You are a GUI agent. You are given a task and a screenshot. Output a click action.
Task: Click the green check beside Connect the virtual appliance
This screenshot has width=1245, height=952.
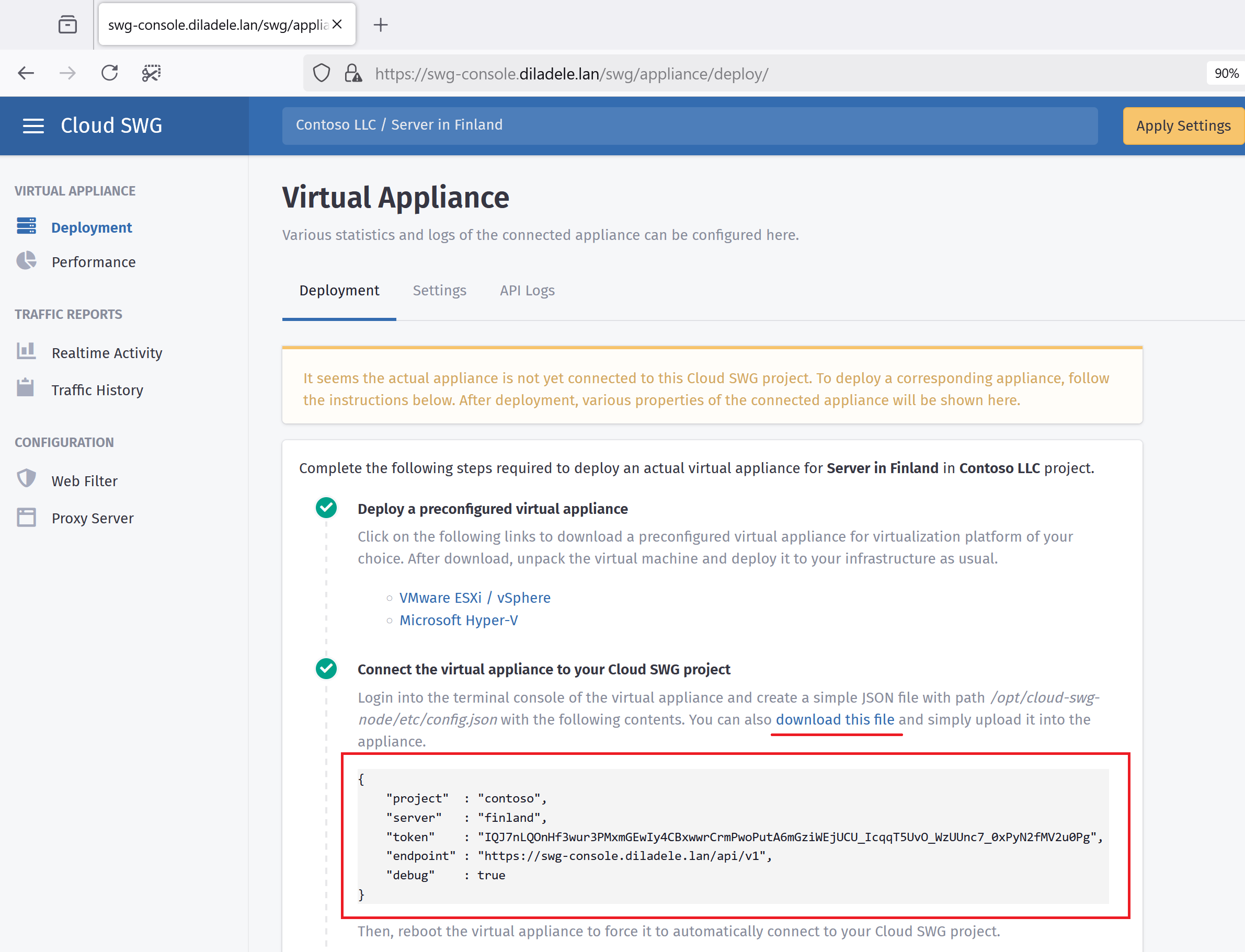(x=326, y=669)
